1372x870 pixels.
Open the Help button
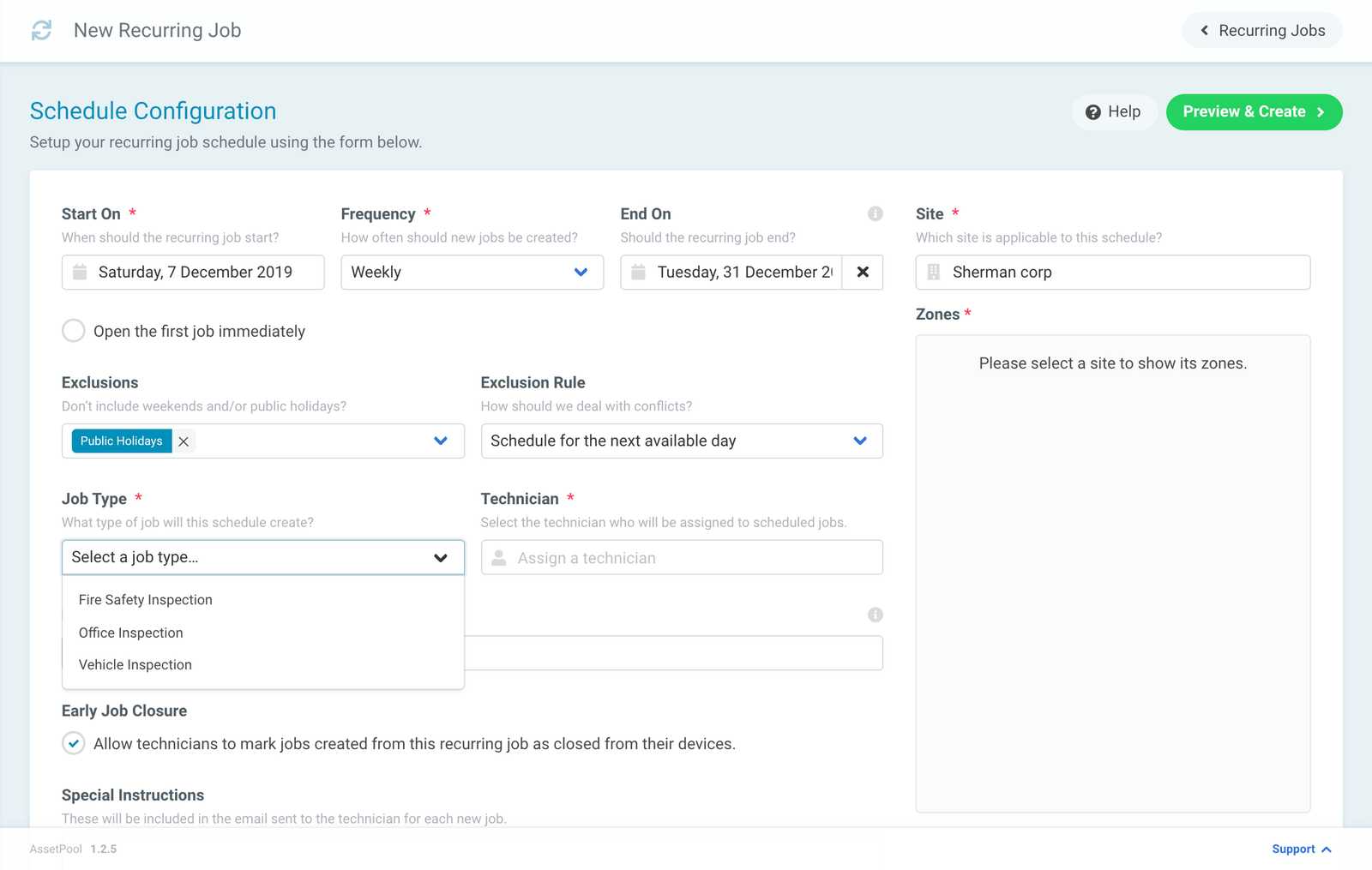point(1114,112)
